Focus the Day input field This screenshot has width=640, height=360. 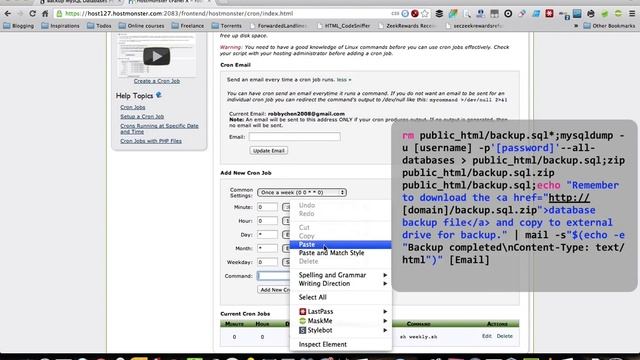[x=267, y=235]
